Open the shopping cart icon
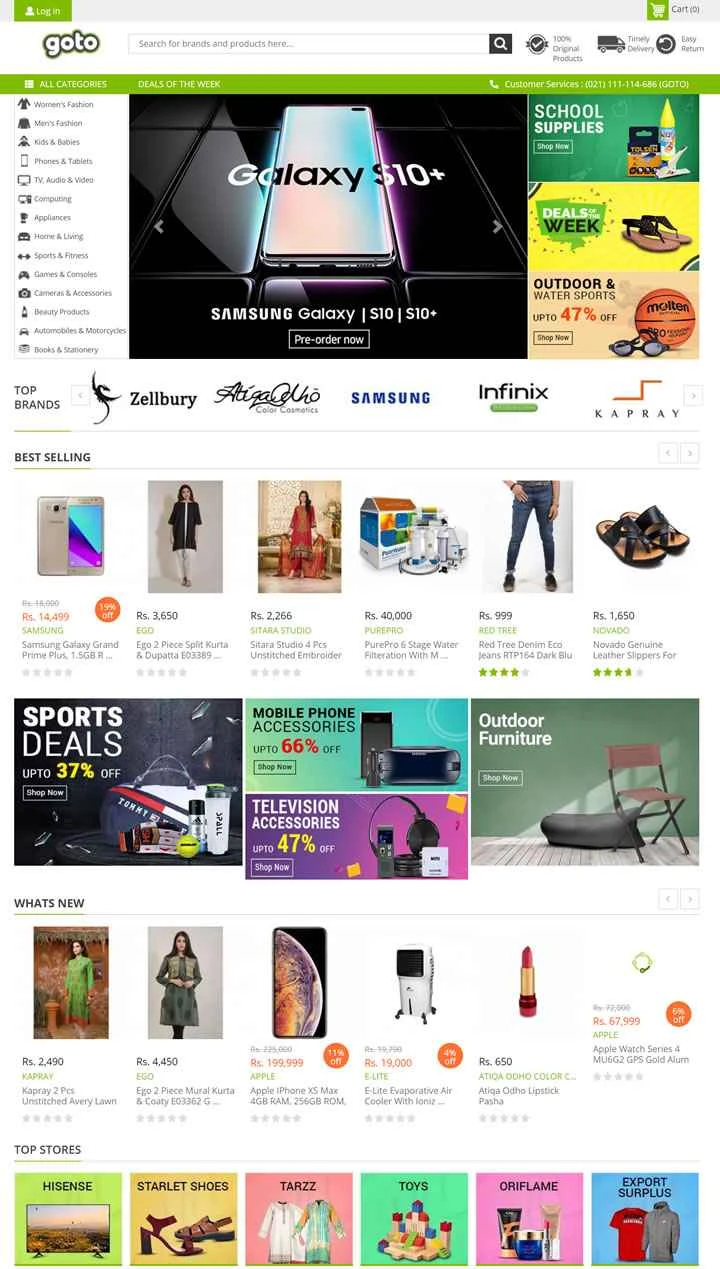 (657, 10)
